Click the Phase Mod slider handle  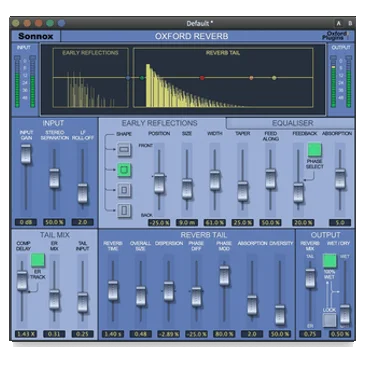pos(224,276)
